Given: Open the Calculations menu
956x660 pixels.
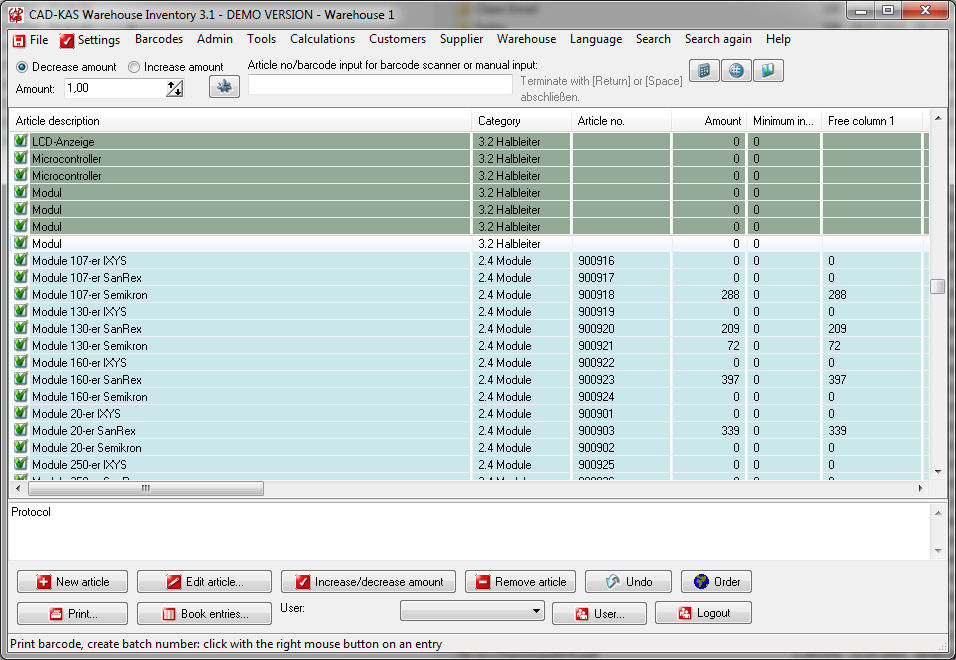Looking at the screenshot, I should [322, 40].
